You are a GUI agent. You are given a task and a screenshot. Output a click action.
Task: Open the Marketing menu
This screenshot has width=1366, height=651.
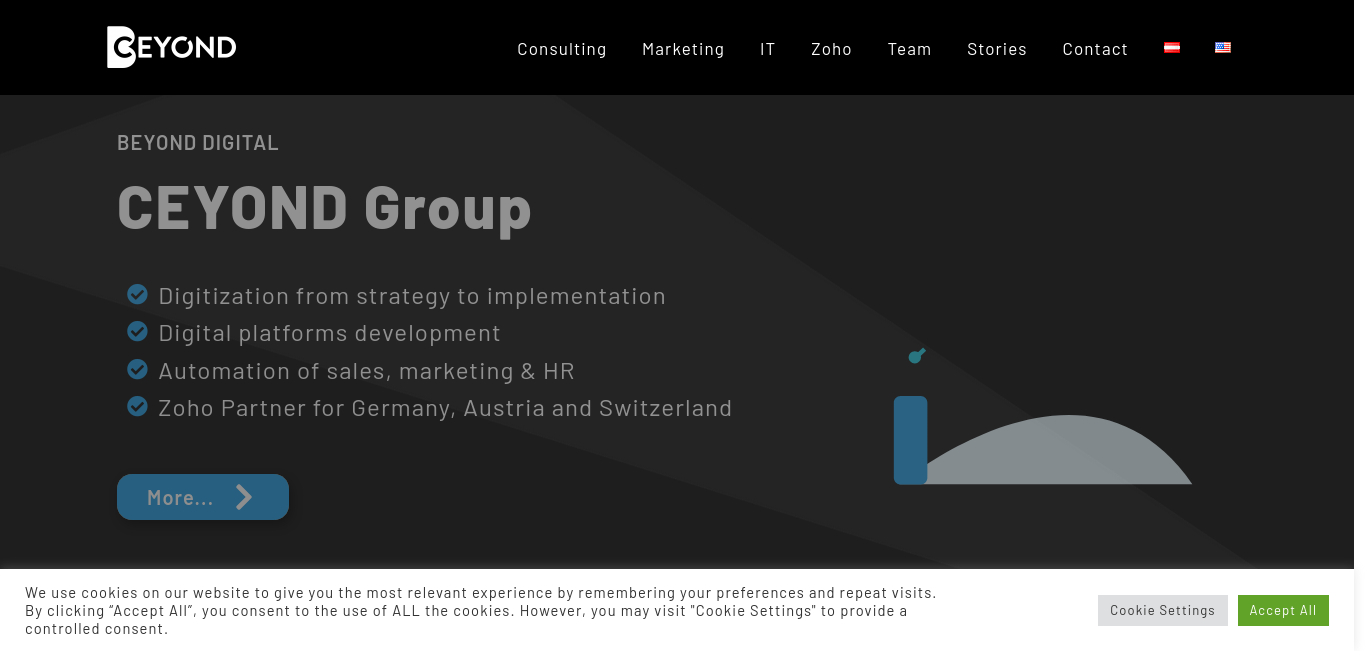click(683, 49)
